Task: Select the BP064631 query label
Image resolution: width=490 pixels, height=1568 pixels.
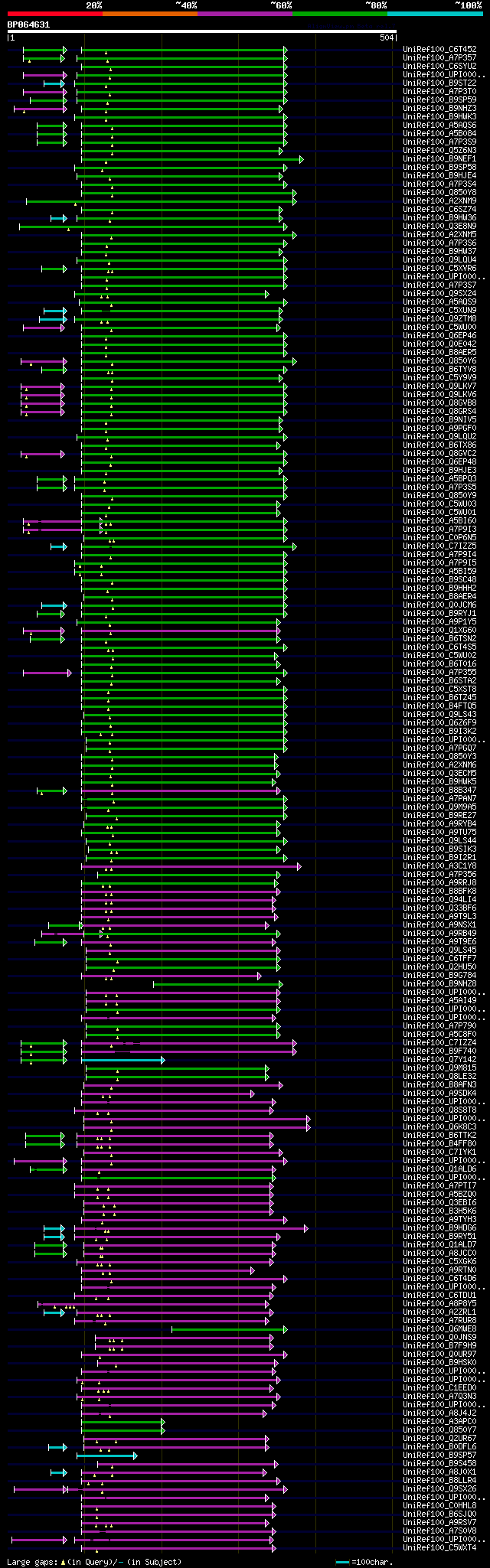Action: click(x=28, y=24)
